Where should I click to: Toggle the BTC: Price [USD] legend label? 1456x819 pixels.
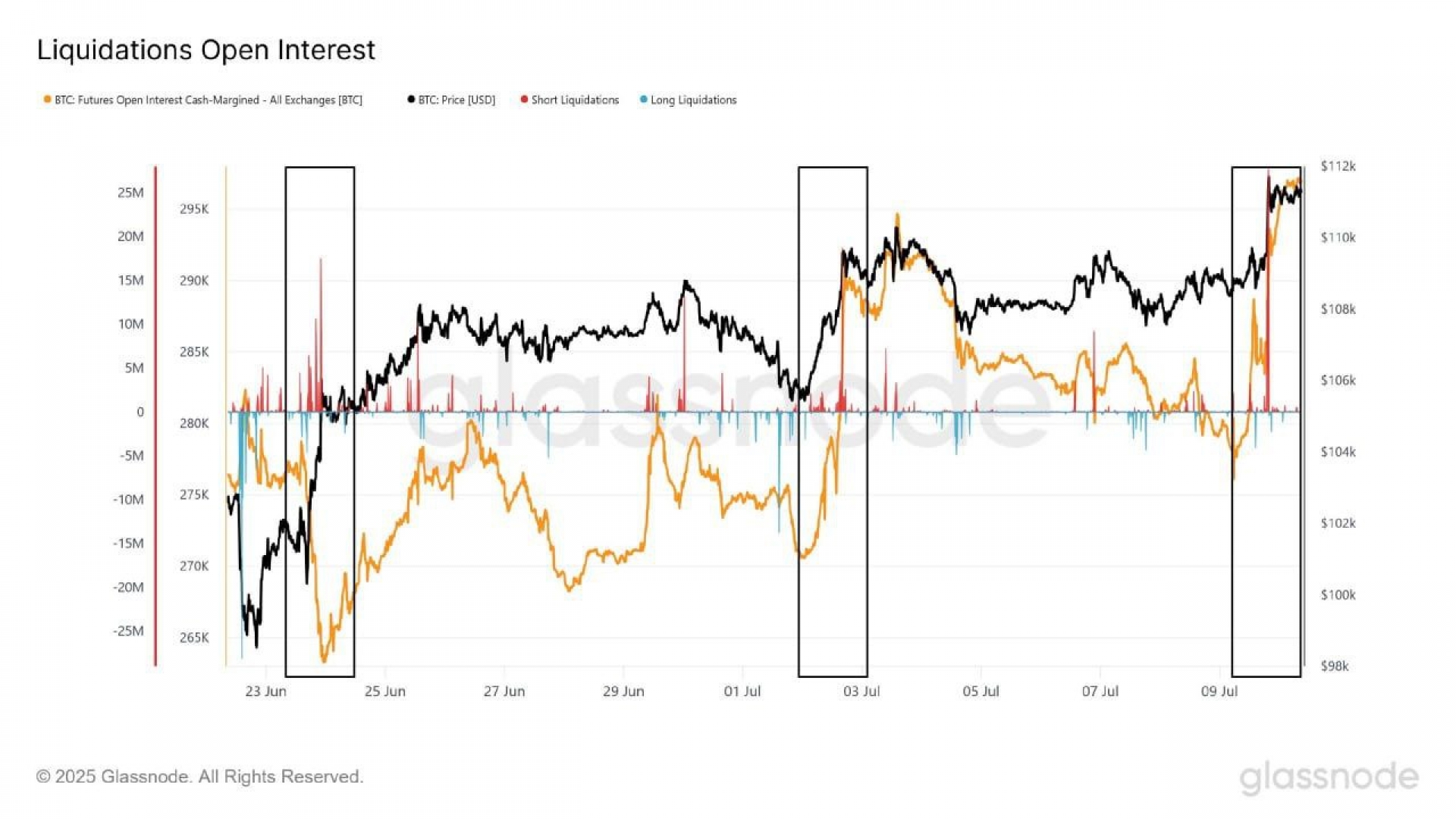pos(457,100)
